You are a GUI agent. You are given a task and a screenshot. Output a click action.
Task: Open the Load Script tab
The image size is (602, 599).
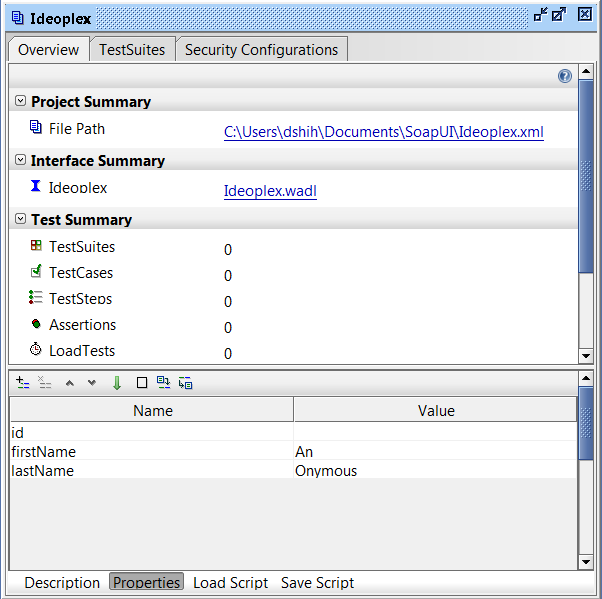point(230,582)
